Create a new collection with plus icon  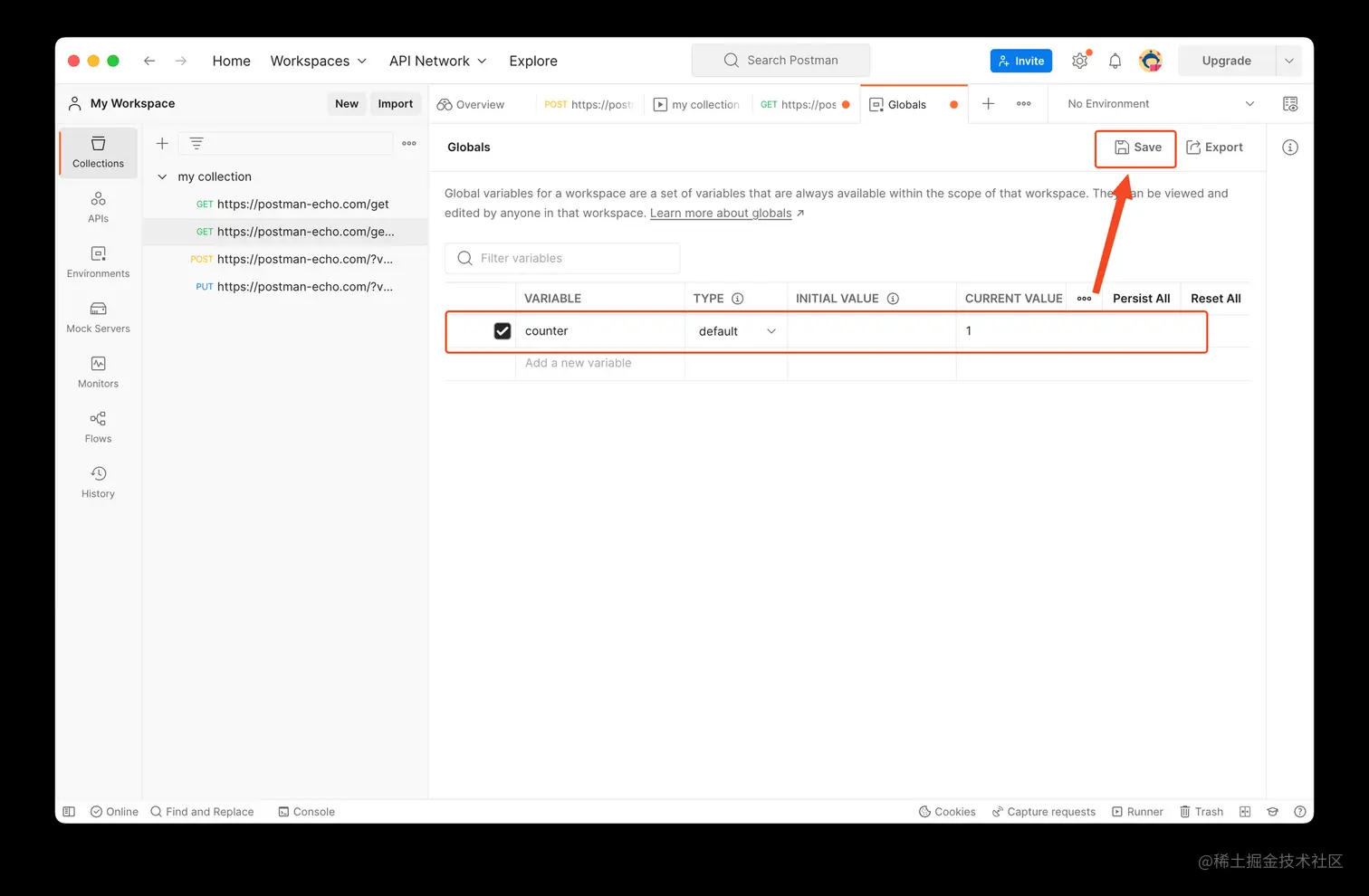coord(162,143)
